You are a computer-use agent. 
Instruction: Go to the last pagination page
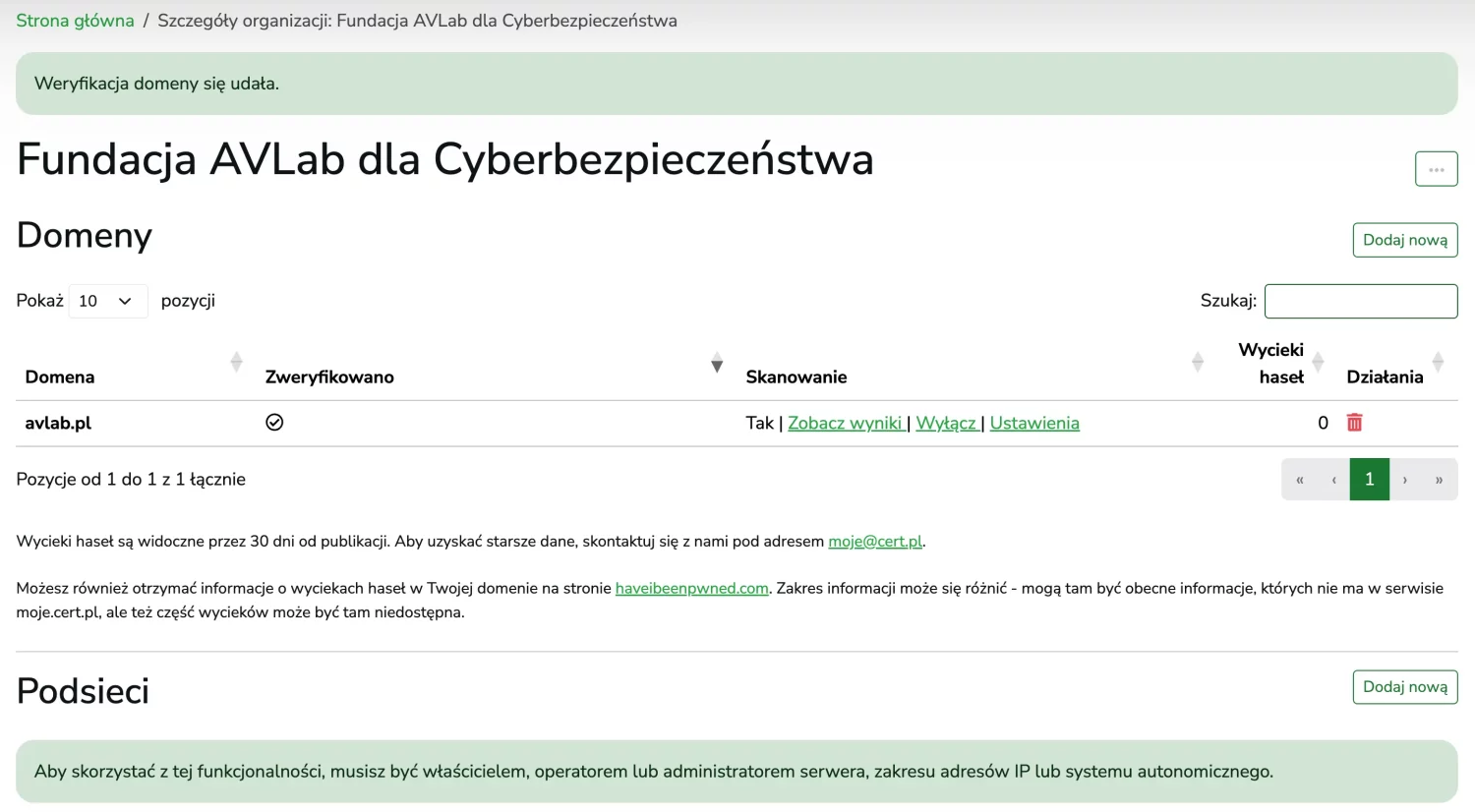pos(1440,480)
